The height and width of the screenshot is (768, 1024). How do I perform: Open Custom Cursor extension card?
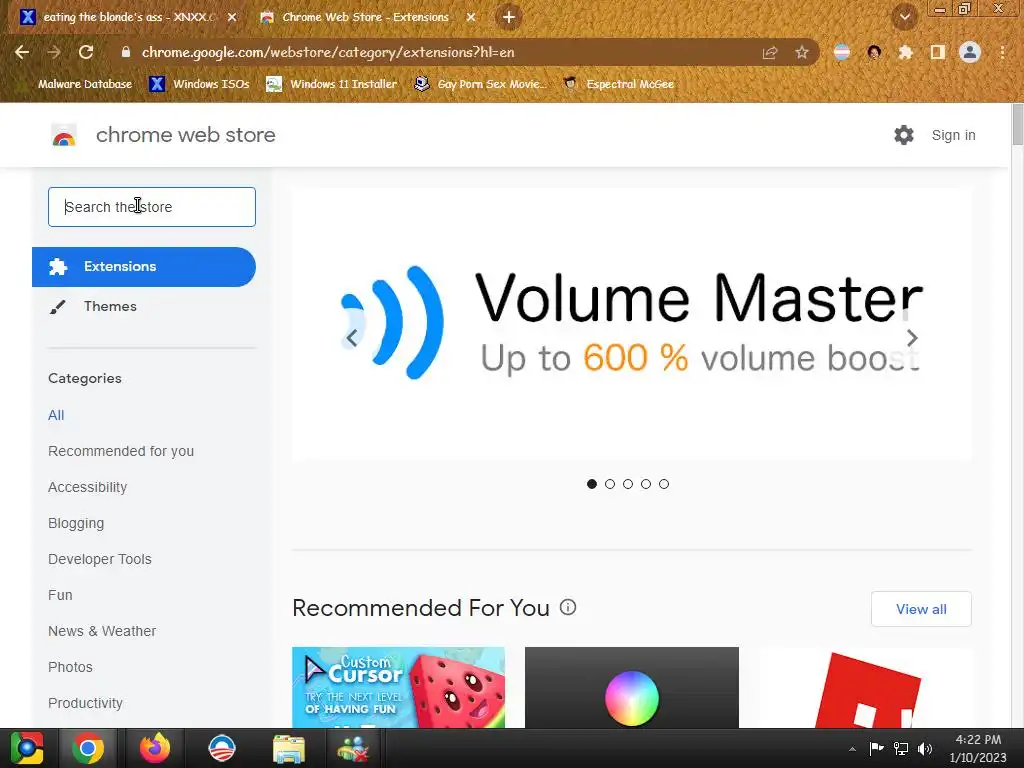click(x=398, y=687)
